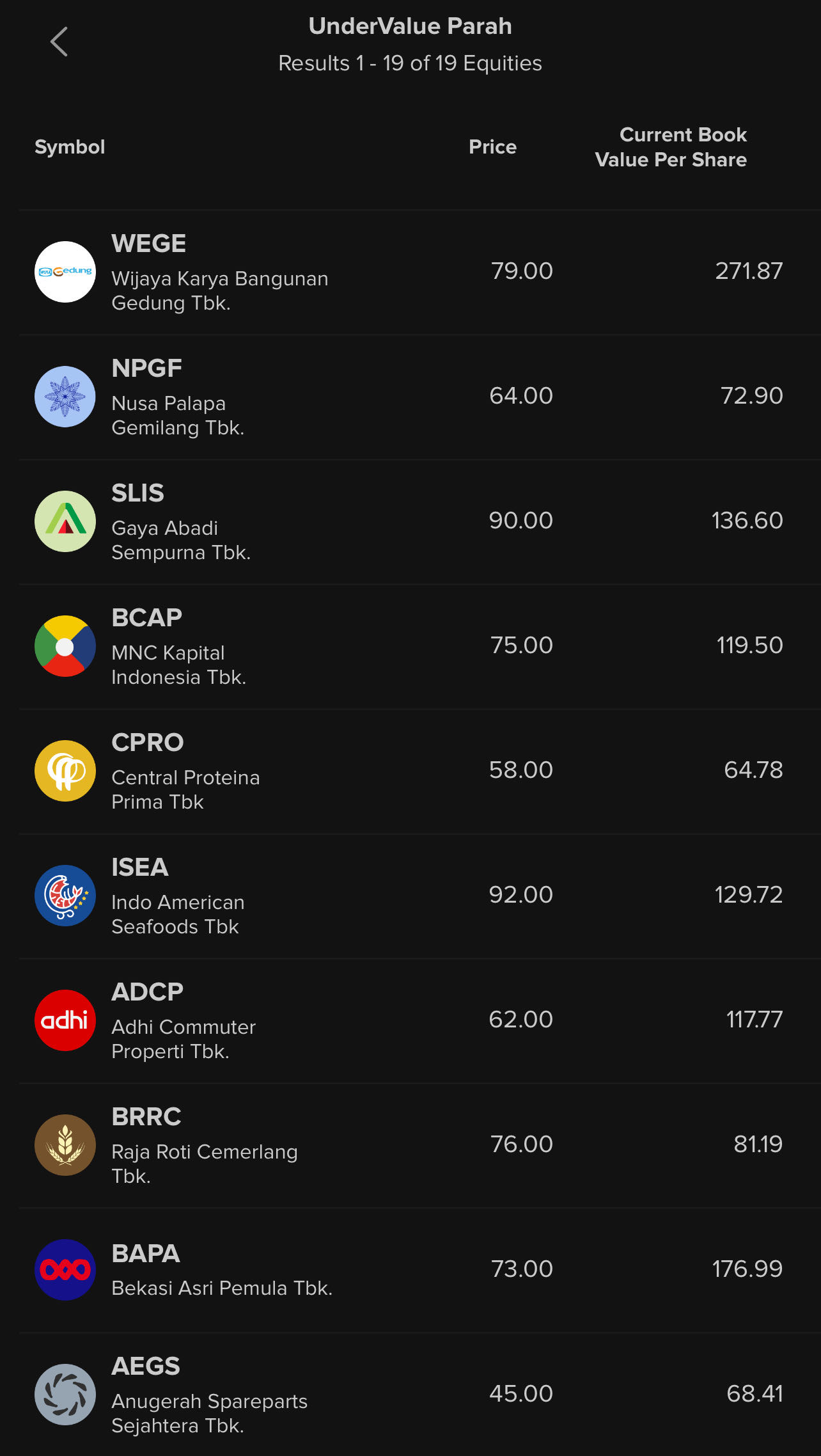Image resolution: width=821 pixels, height=1456 pixels.
Task: Open the WEGE Gedung logo icon
Action: (65, 272)
